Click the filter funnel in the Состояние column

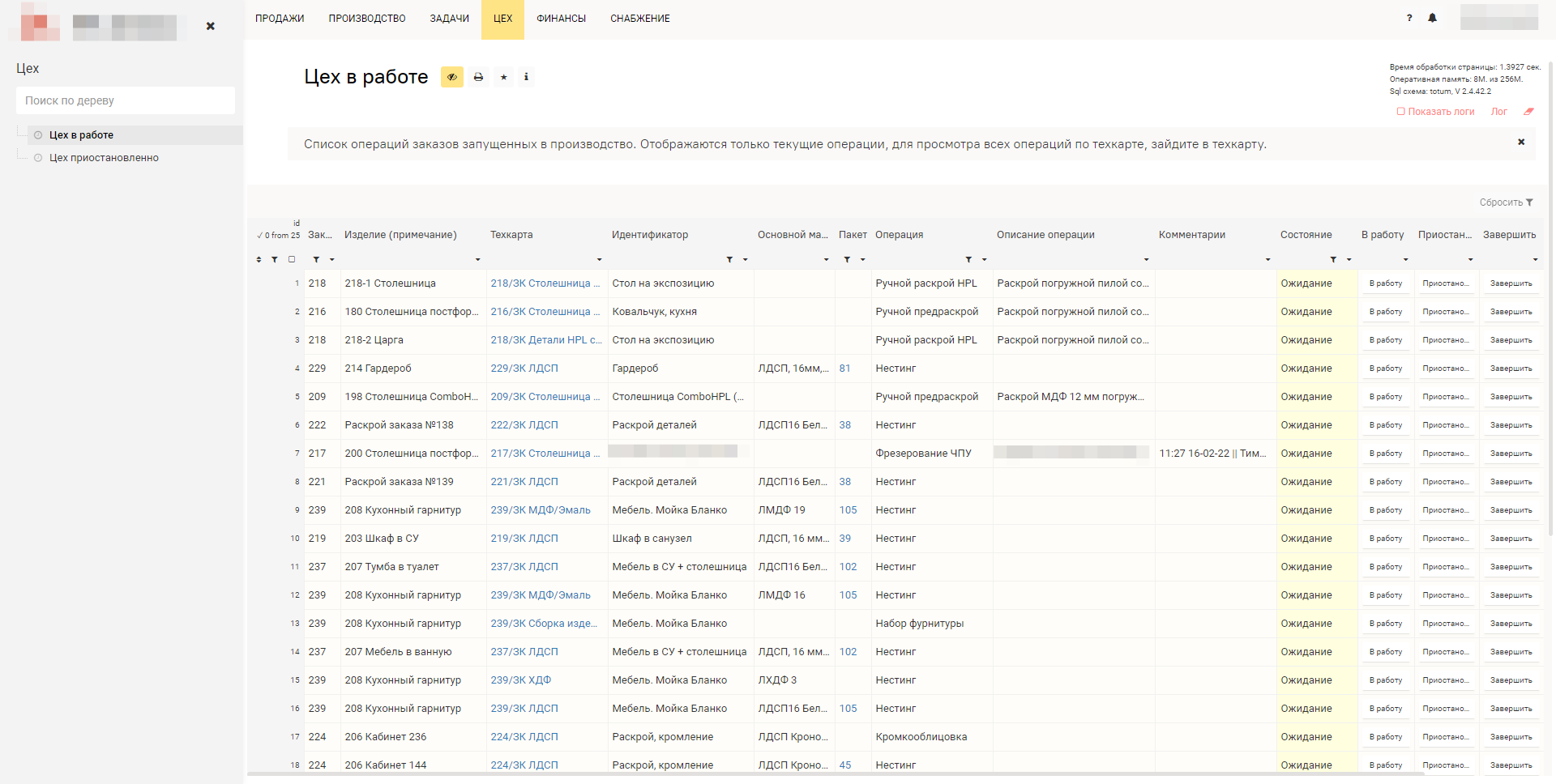[x=1333, y=259]
